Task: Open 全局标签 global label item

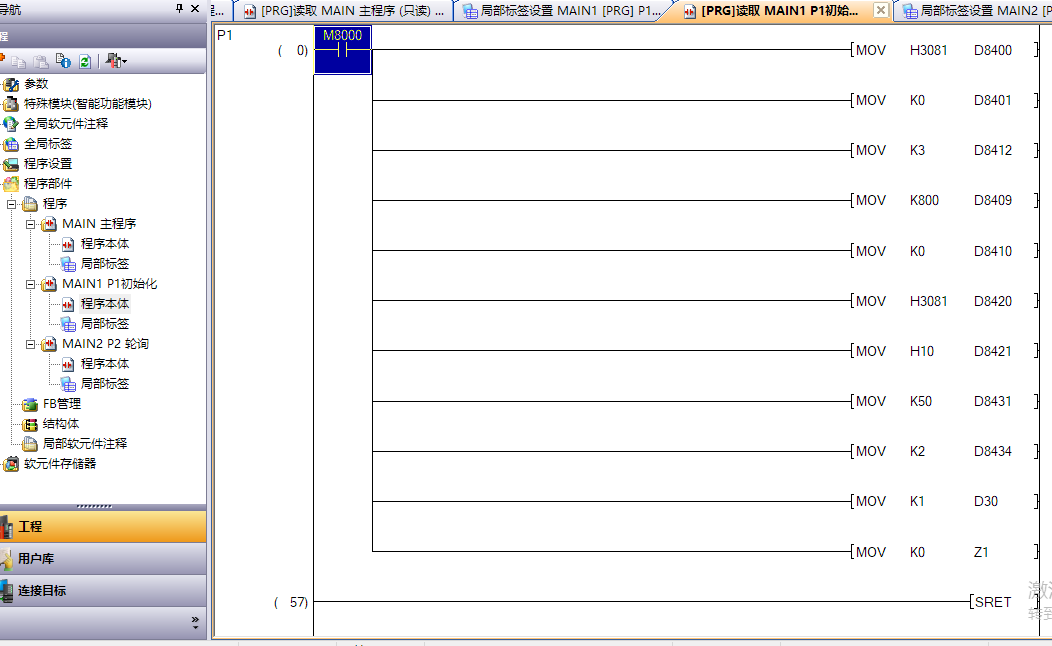Action: click(48, 144)
